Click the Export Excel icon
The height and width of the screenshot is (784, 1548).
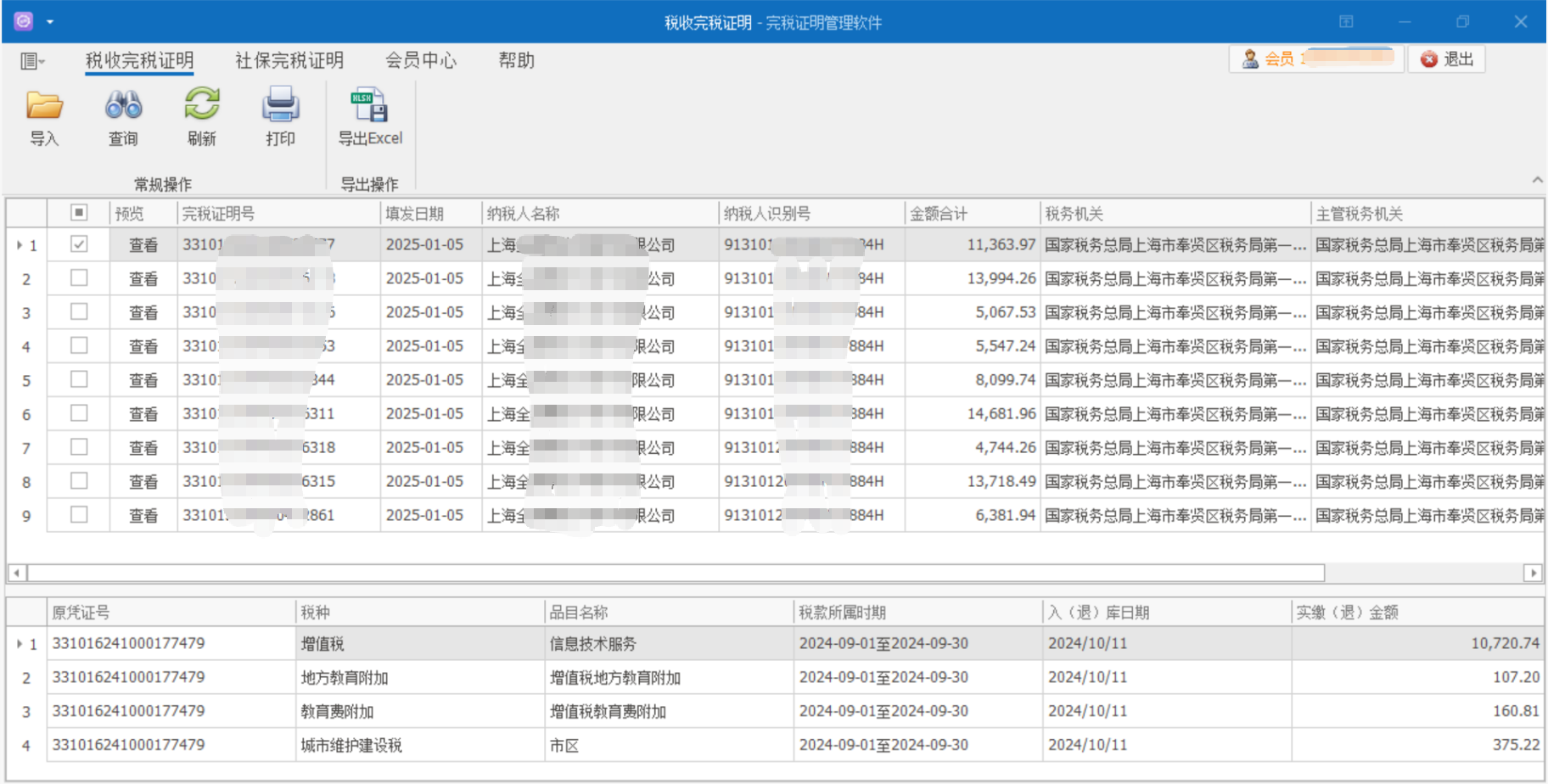coord(370,106)
